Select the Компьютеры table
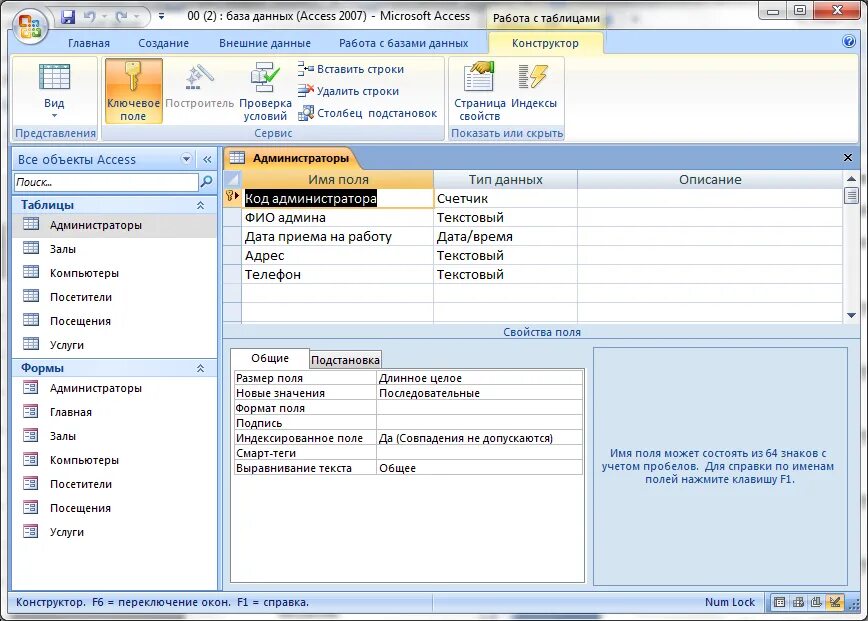 coord(114,273)
